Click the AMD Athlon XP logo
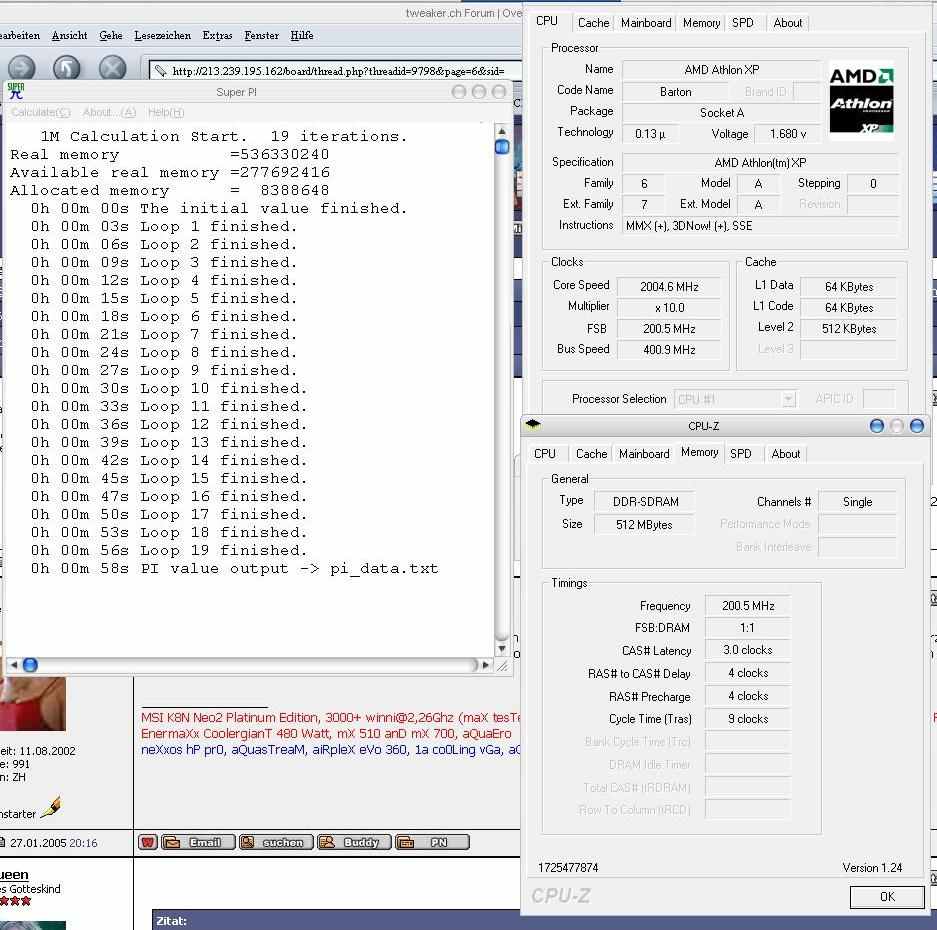Viewport: 937px width, 930px height. (x=861, y=100)
